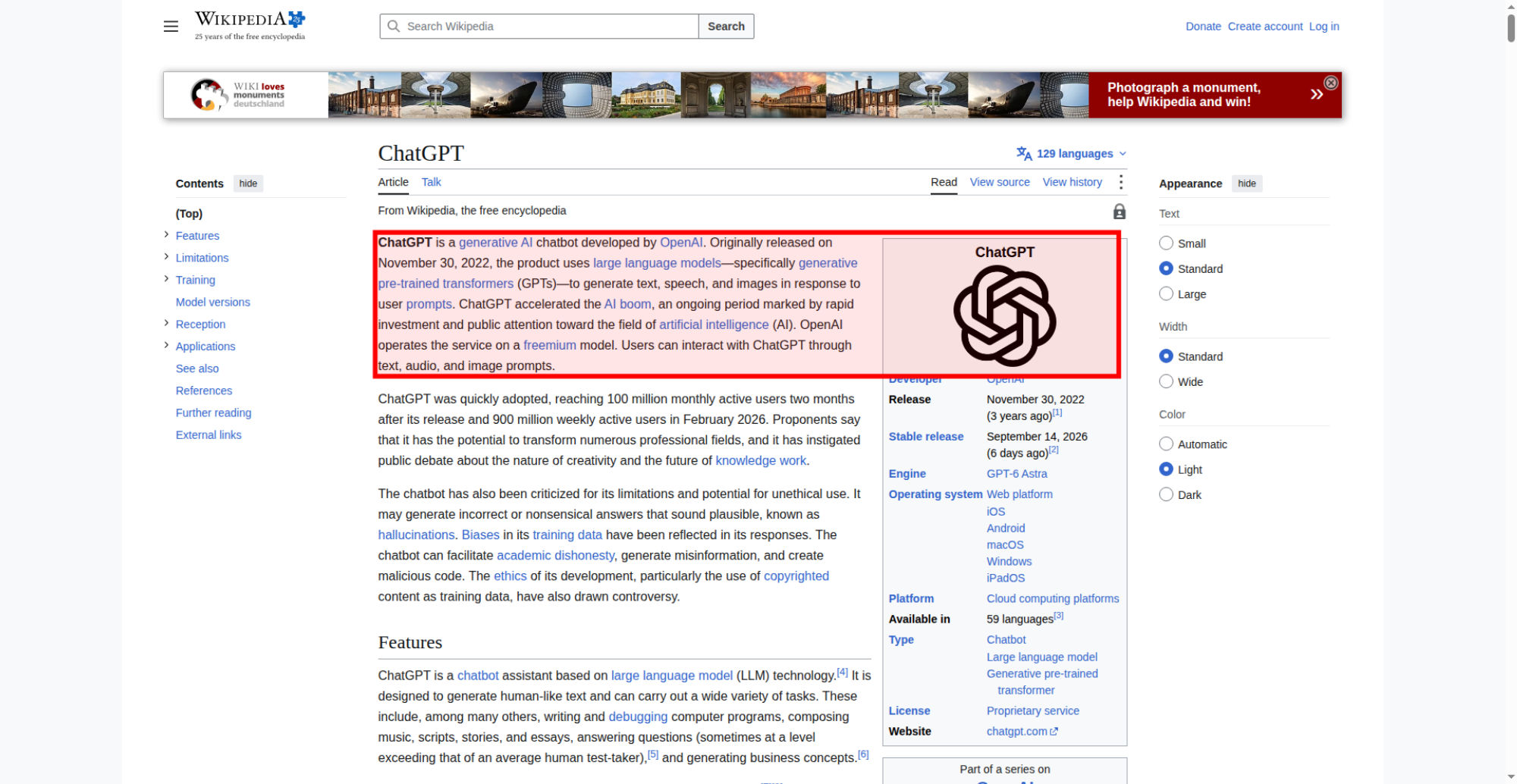
Task: Switch to the Talk tab
Action: pyautogui.click(x=431, y=182)
